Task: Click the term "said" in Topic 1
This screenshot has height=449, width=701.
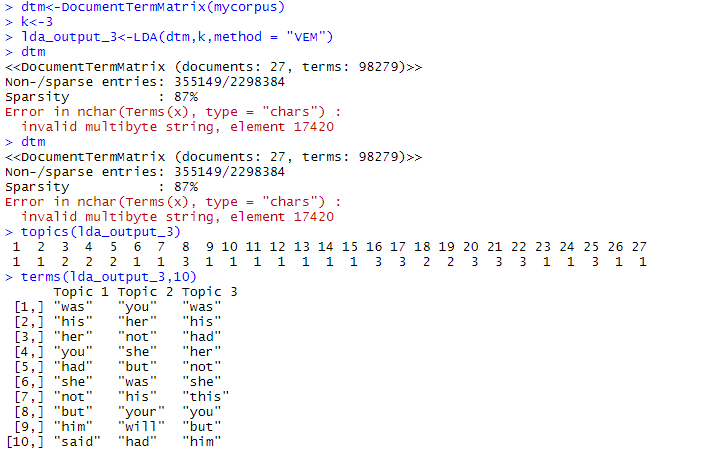Action: (77, 442)
